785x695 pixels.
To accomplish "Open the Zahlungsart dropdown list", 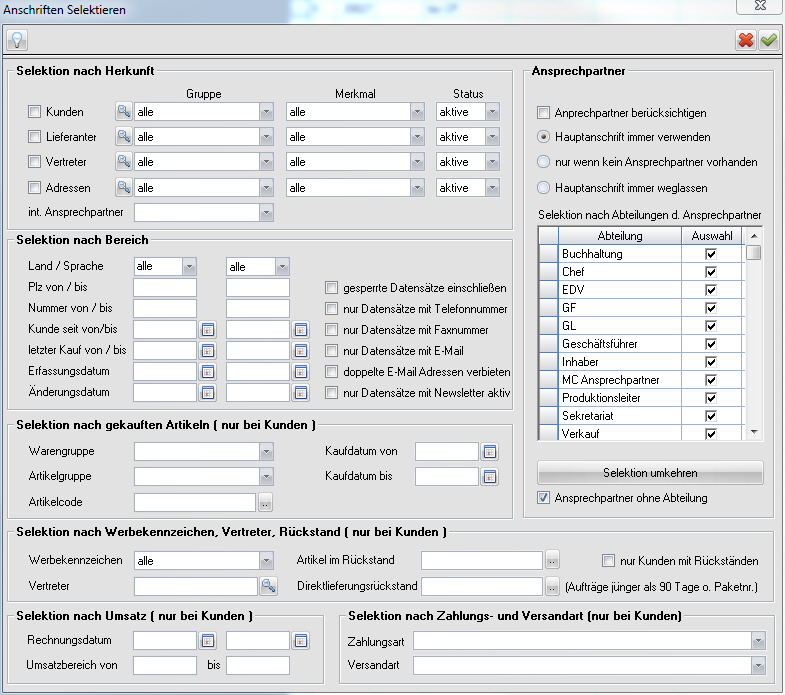I will (x=758, y=640).
